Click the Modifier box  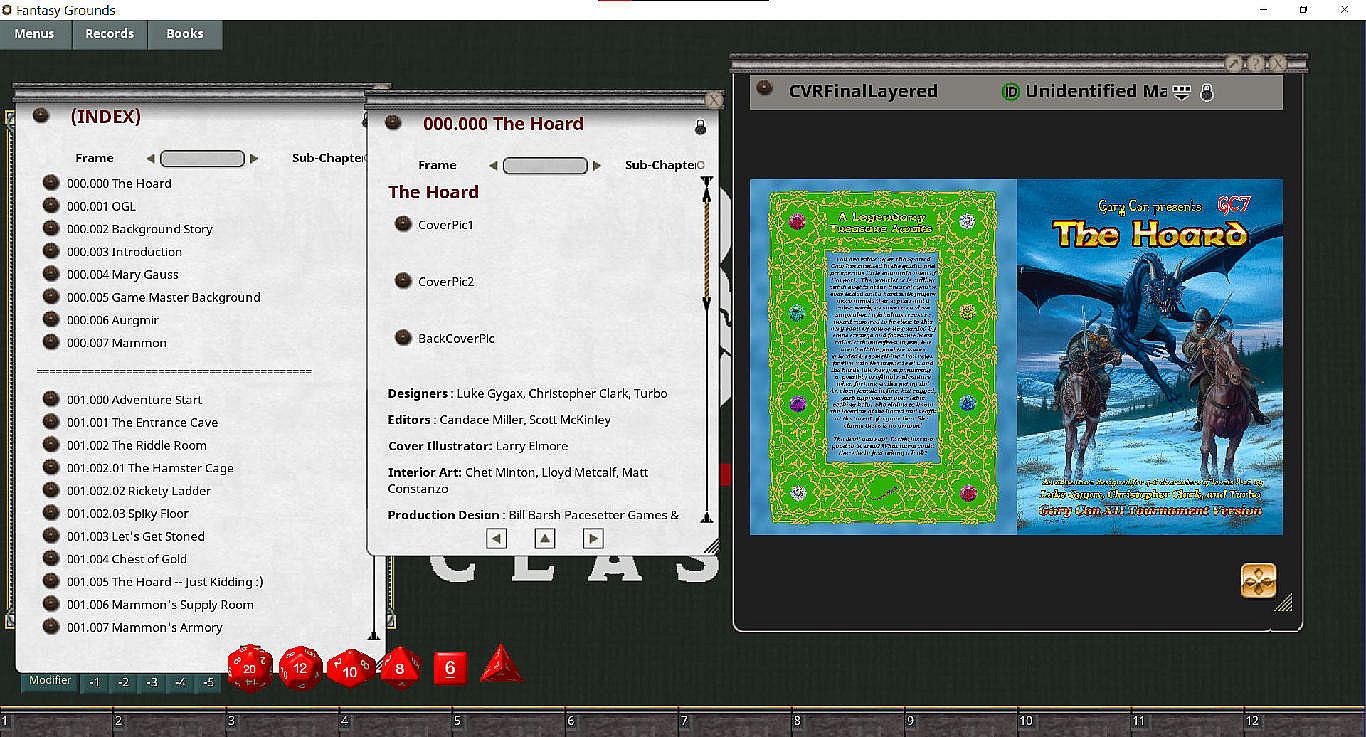click(x=50, y=682)
